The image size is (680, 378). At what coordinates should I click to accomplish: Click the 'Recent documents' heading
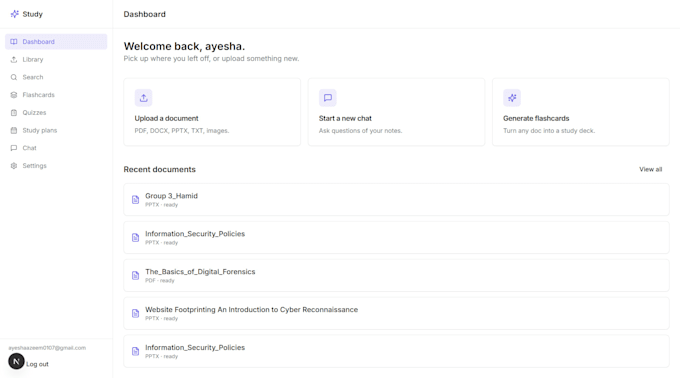tap(160, 169)
